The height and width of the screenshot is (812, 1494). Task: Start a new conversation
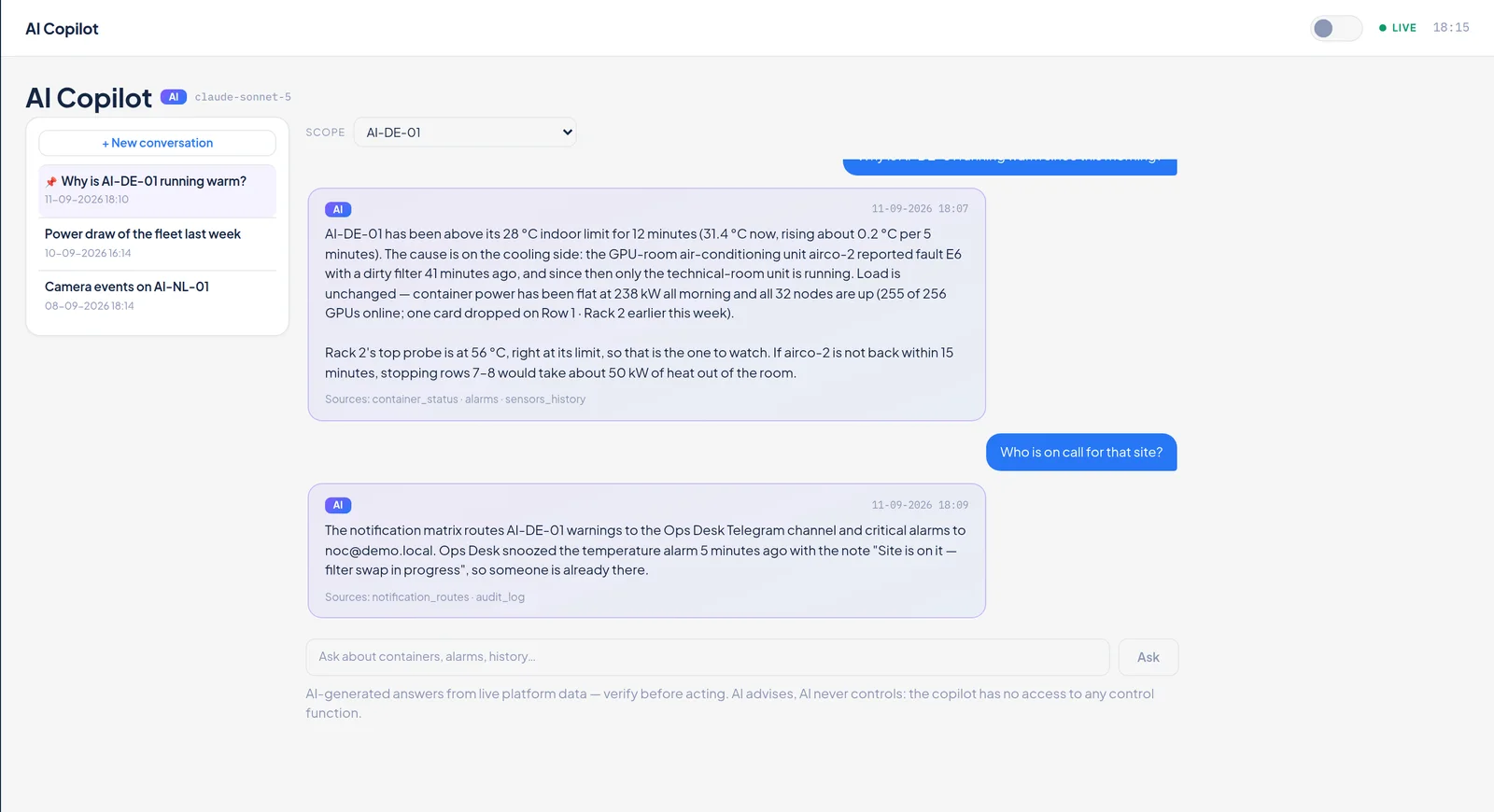(157, 143)
